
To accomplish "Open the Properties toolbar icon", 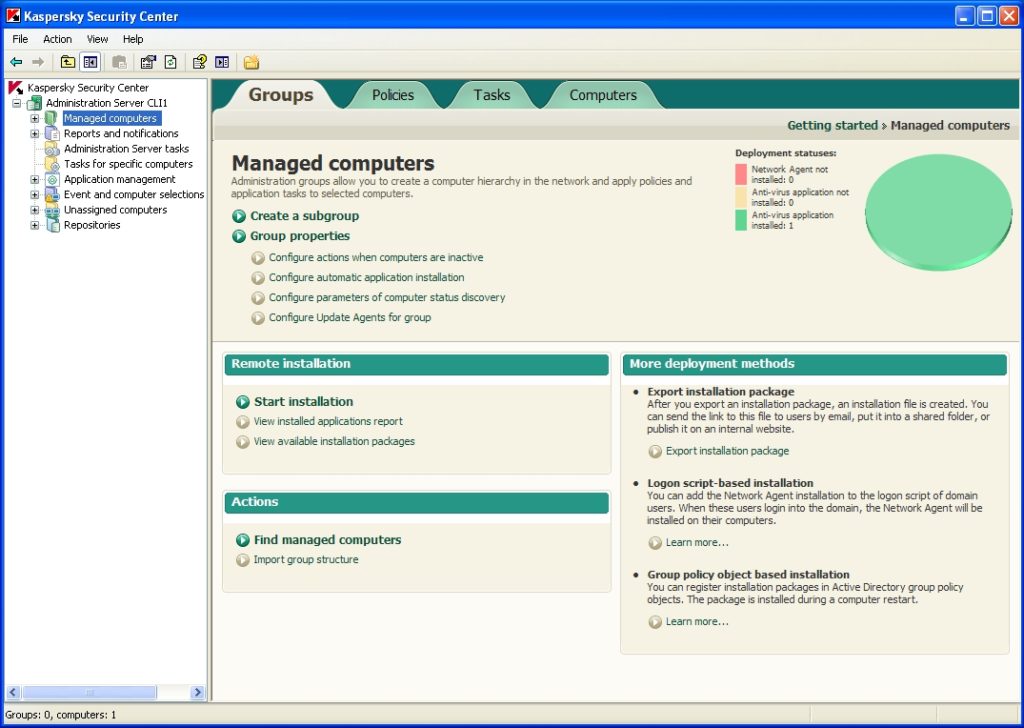I will tap(148, 62).
